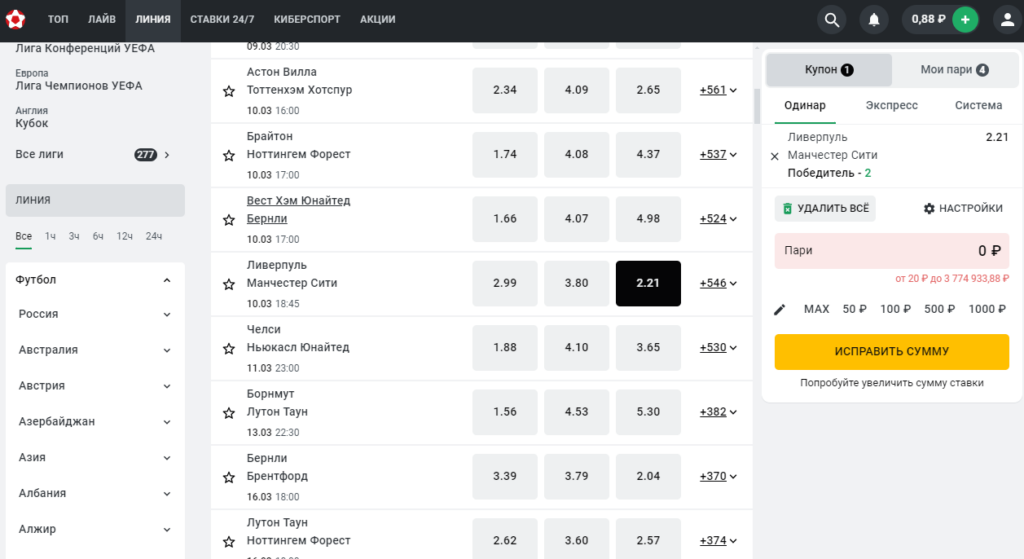
Task: Expand +561 markets for Астон Вилла match
Action: coord(718,90)
